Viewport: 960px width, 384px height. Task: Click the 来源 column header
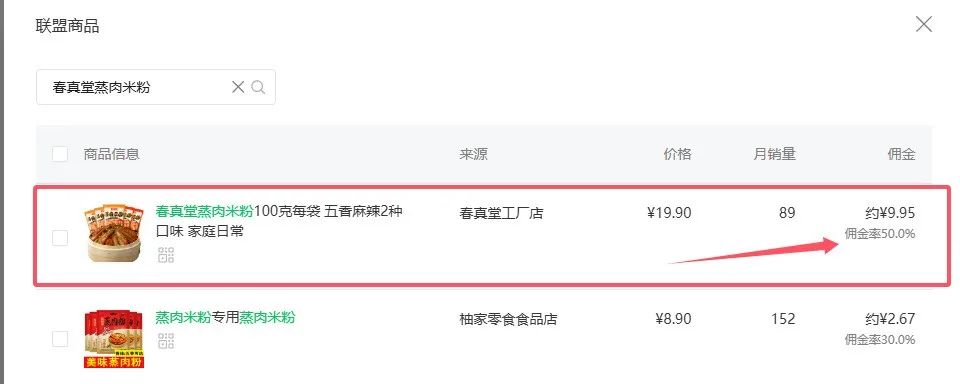[473, 154]
